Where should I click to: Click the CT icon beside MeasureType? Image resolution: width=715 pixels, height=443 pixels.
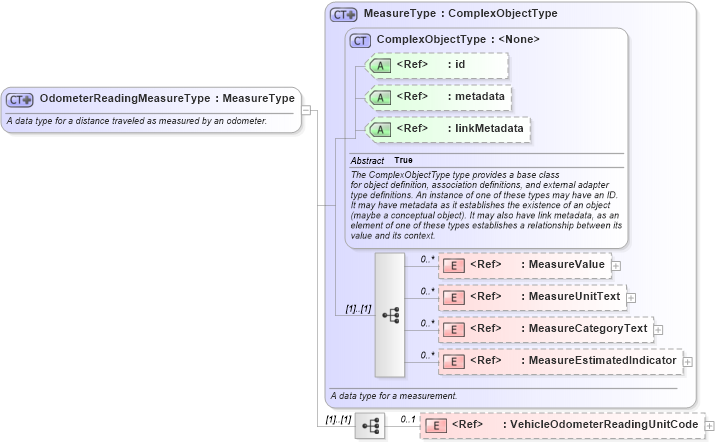pos(343,15)
